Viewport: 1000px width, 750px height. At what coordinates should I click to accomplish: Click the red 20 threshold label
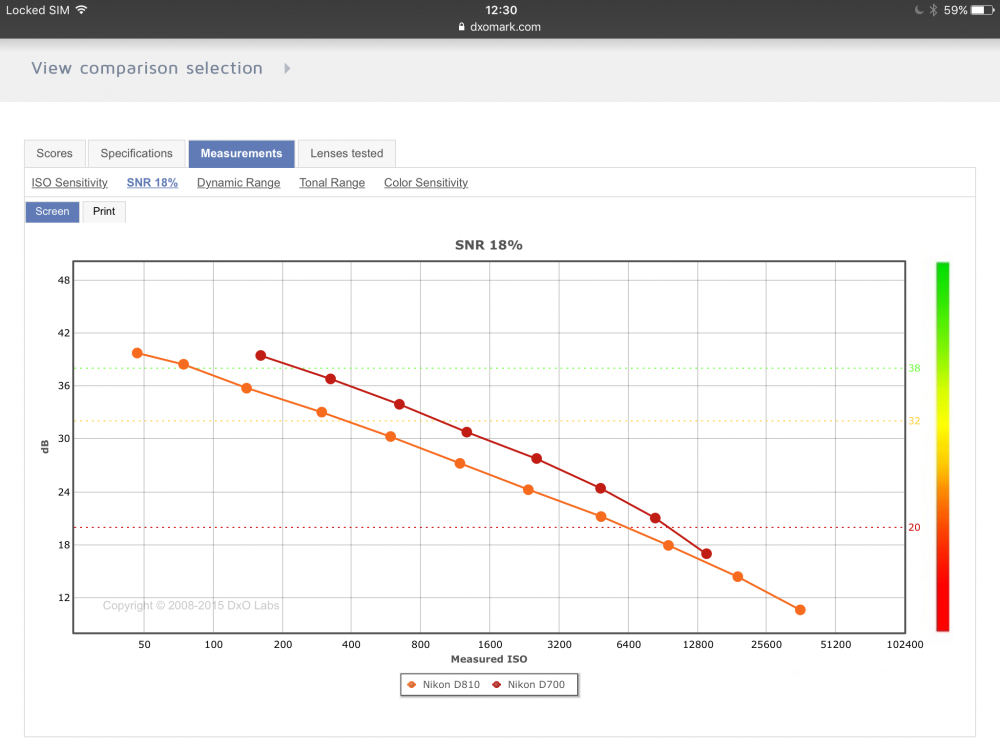click(x=914, y=527)
